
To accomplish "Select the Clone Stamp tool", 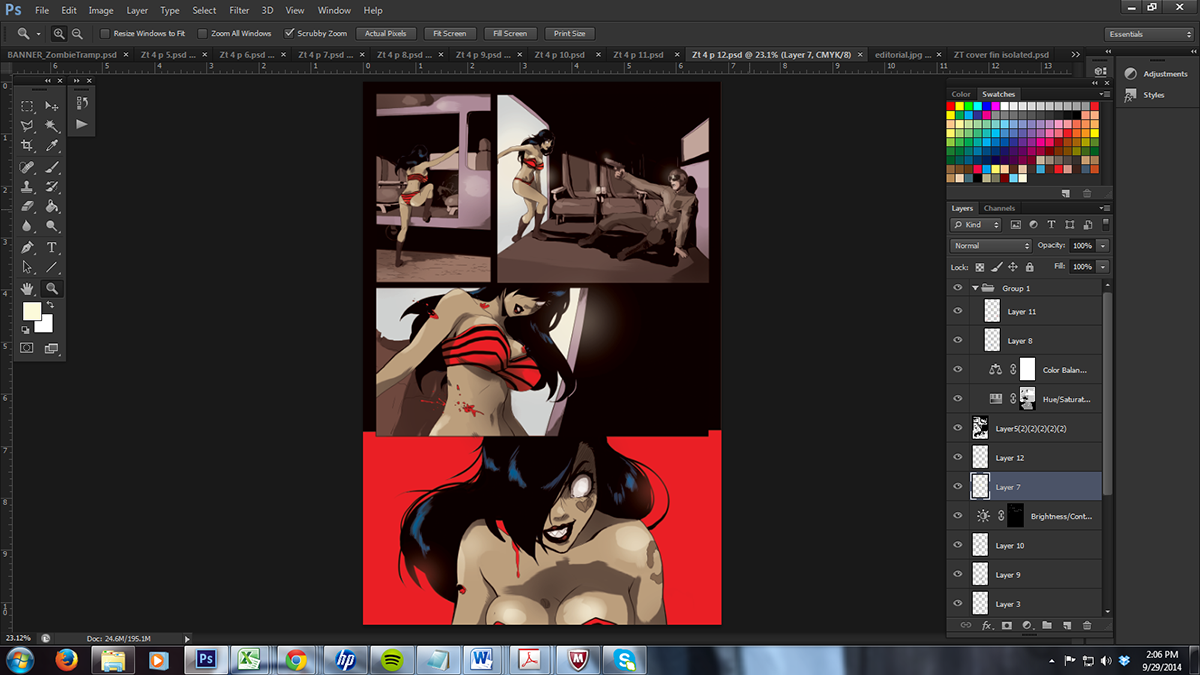I will click(28, 187).
